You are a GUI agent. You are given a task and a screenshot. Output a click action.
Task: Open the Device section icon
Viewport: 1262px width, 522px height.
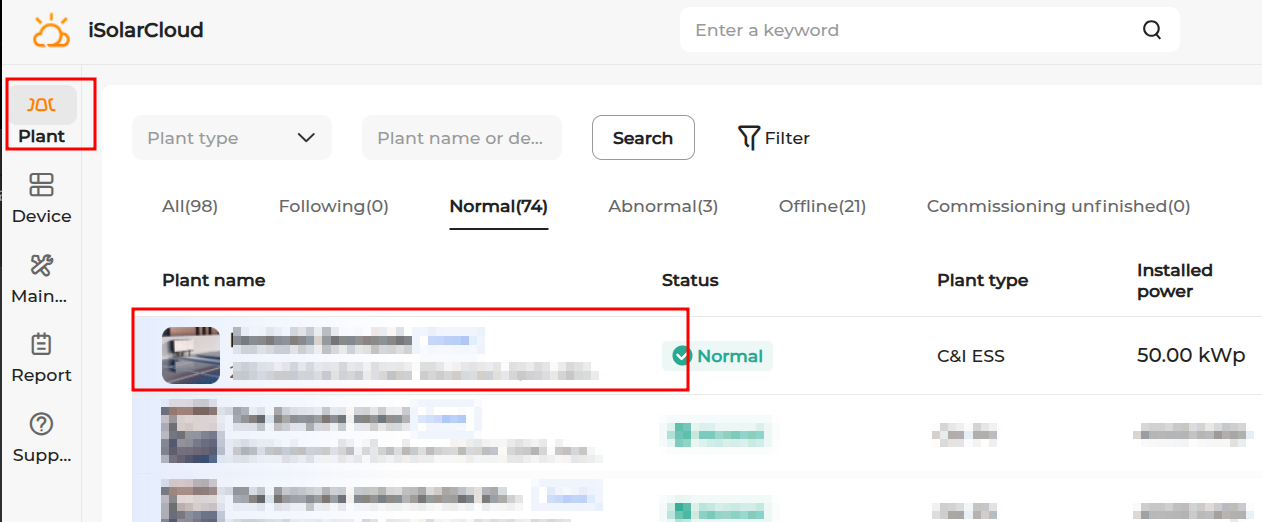tap(41, 185)
